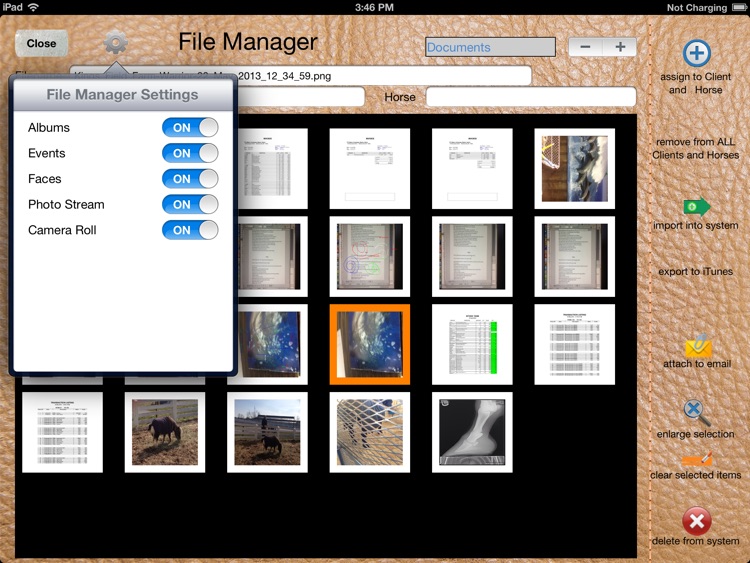Click the blue plus assign icon

[x=696, y=53]
